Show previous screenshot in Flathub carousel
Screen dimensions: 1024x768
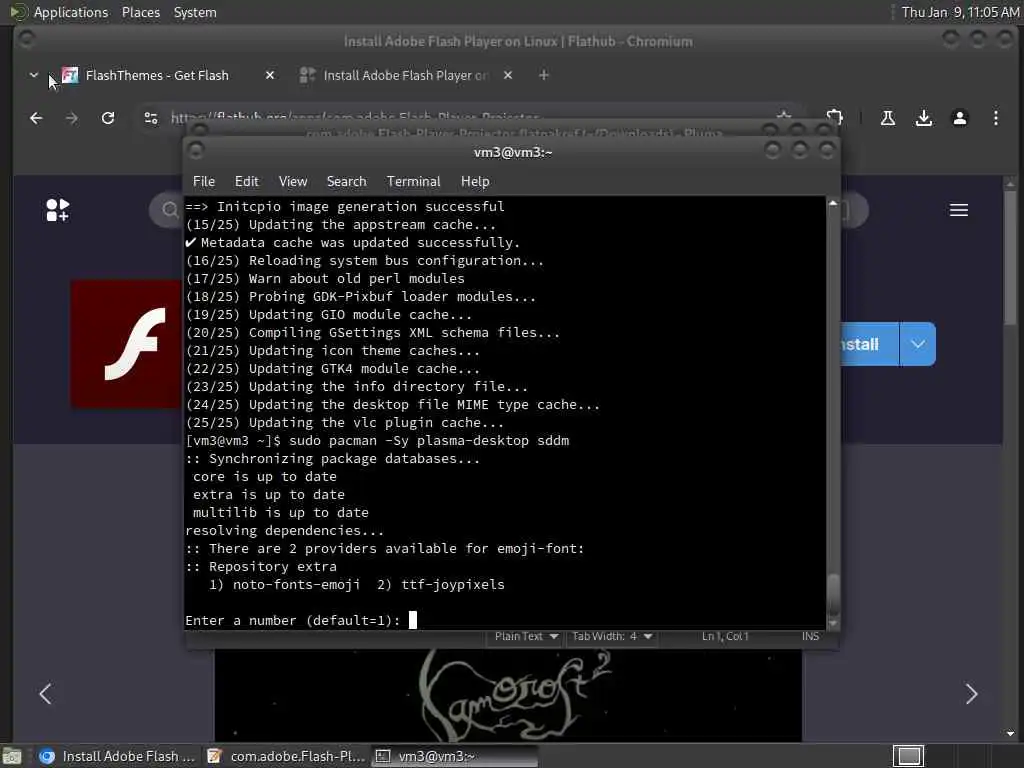(45, 694)
